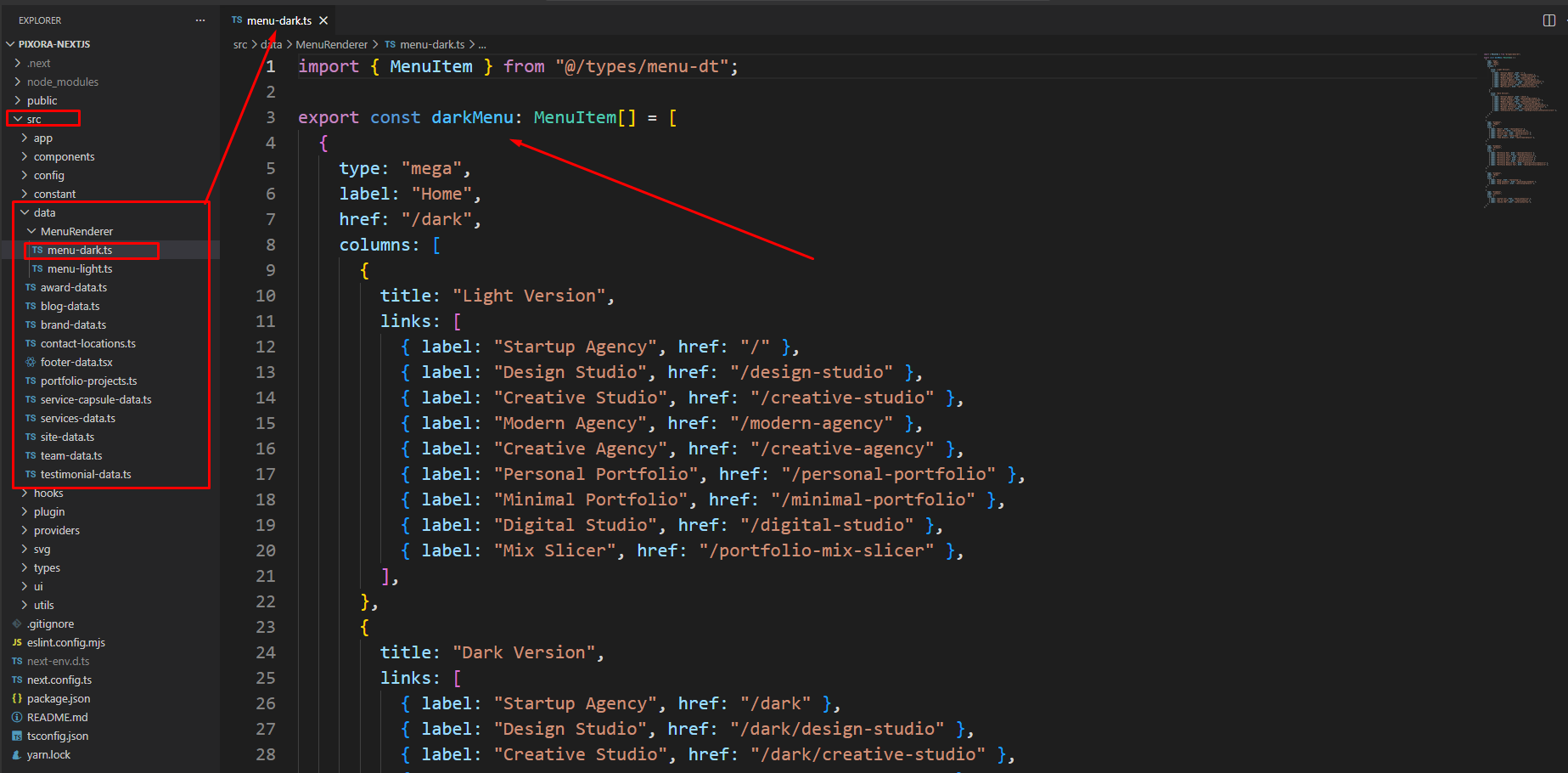1568x773 pixels.
Task: Click the "Mix Slicer" label string
Action: 554,550
